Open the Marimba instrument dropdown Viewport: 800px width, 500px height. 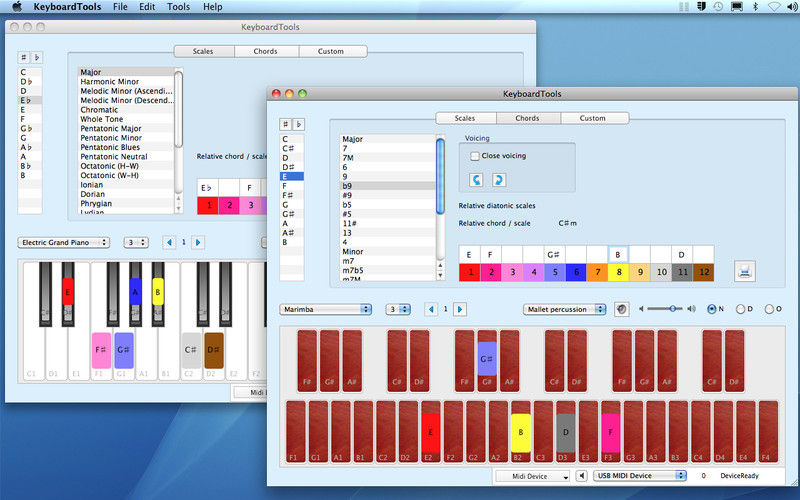[326, 309]
